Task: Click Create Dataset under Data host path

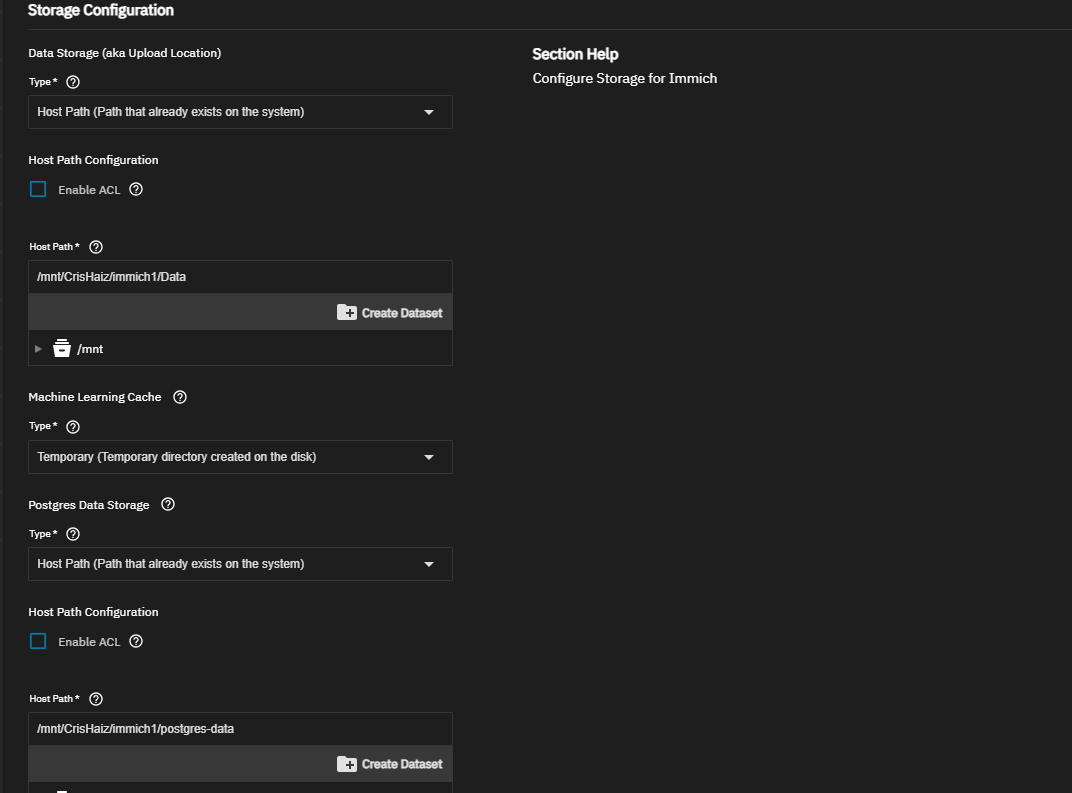Action: [x=390, y=313]
